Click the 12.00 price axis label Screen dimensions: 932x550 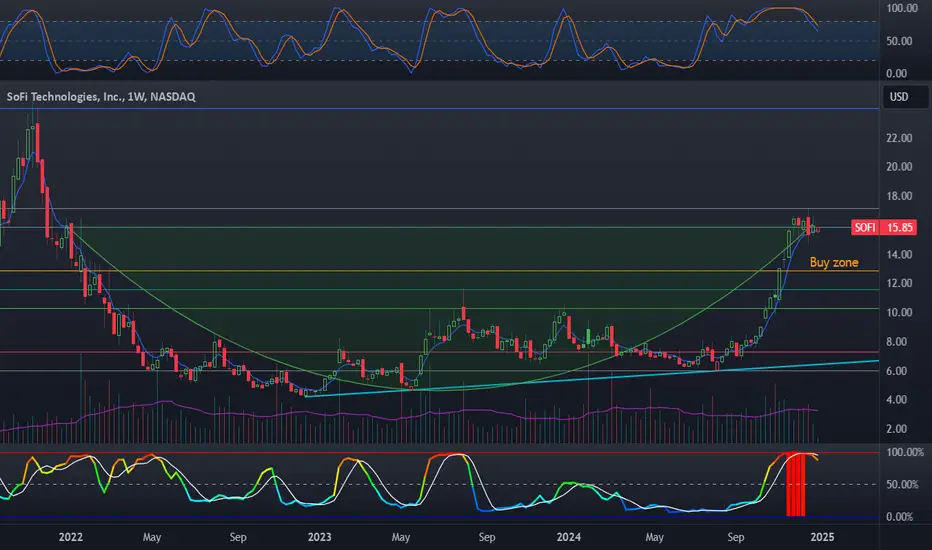click(x=899, y=284)
